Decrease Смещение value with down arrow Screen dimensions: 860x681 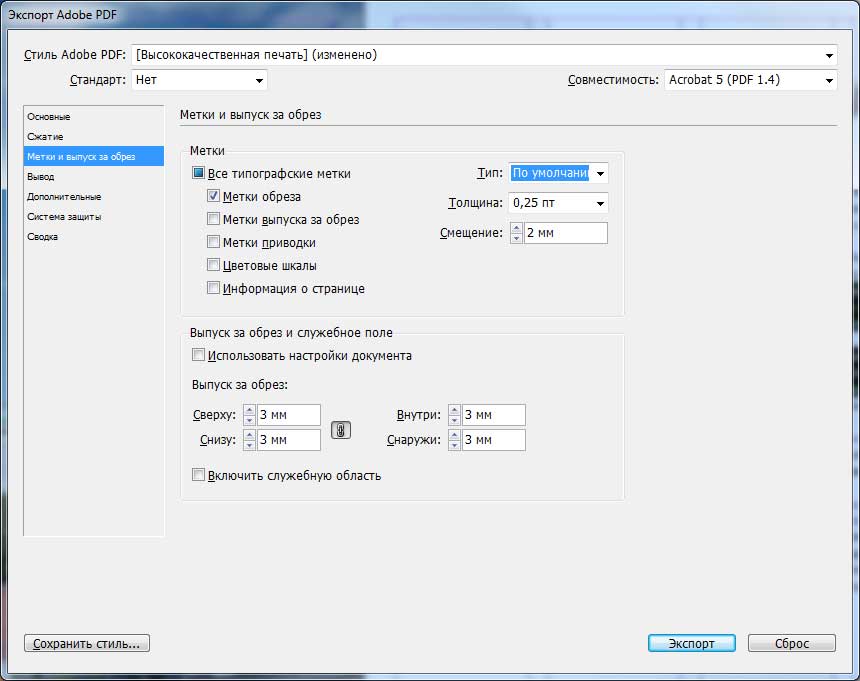(x=516, y=238)
